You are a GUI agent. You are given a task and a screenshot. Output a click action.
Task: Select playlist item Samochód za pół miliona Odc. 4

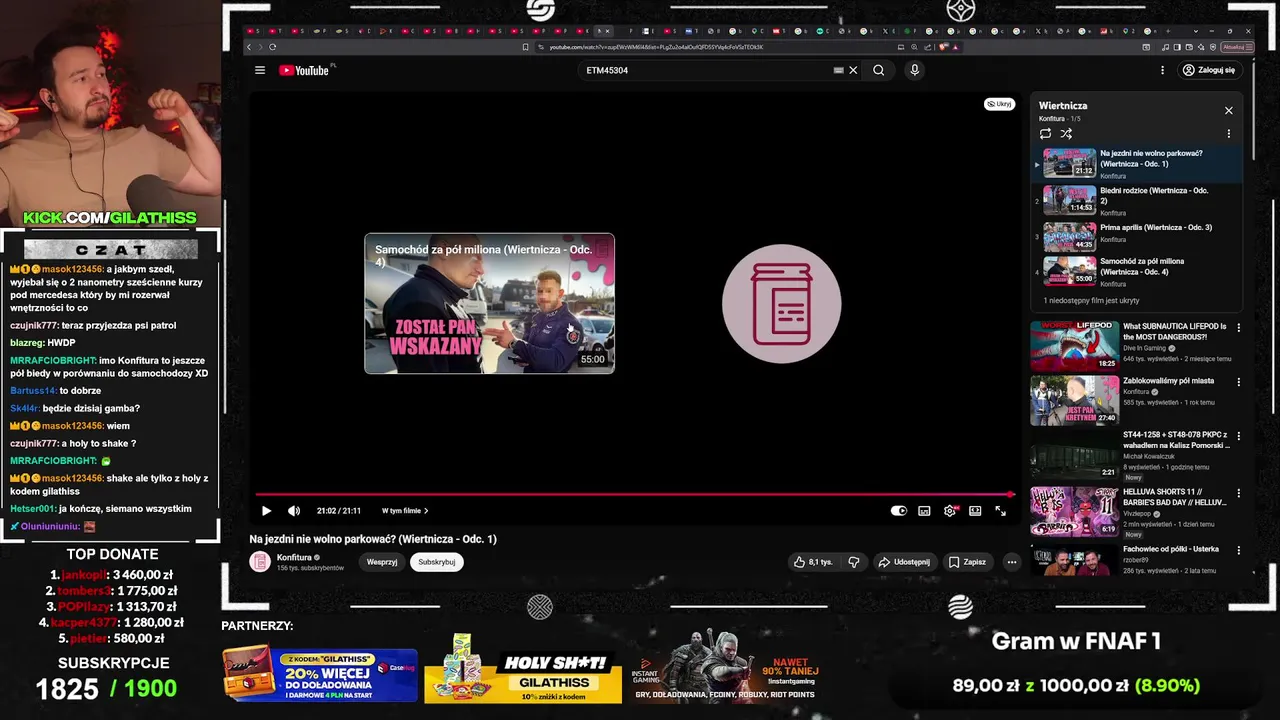coord(1137,271)
